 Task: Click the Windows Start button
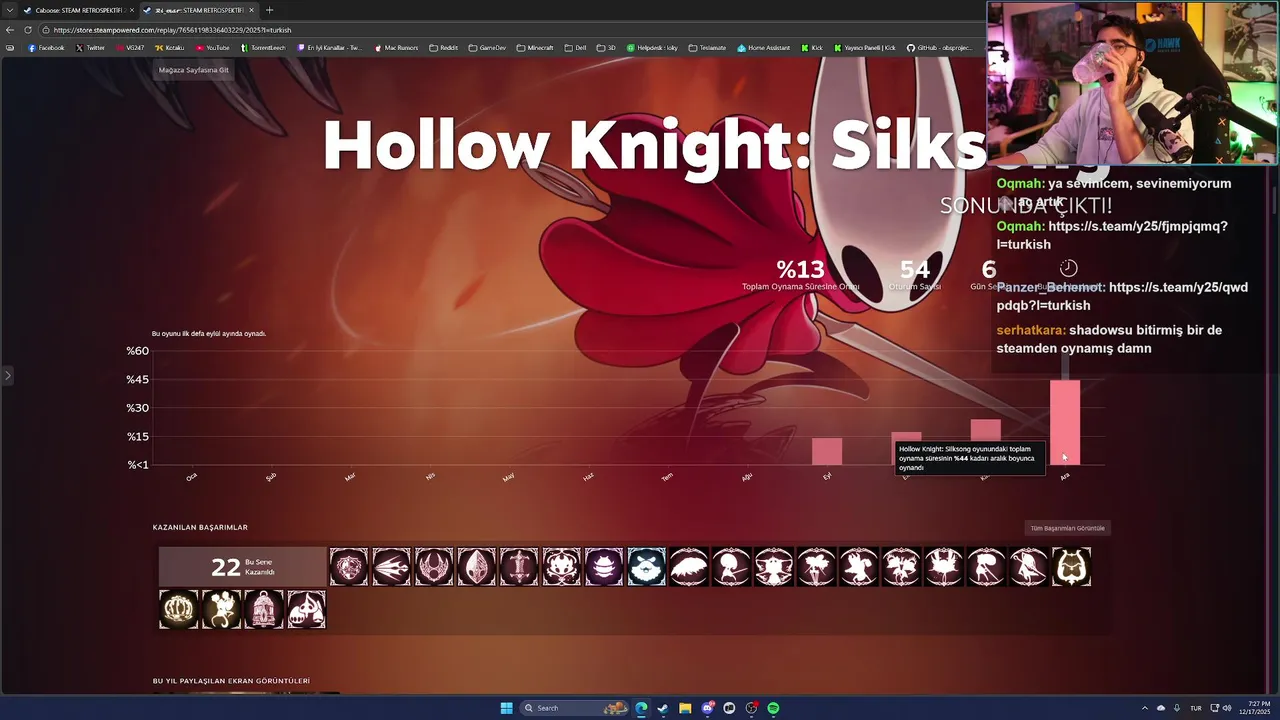[x=507, y=708]
